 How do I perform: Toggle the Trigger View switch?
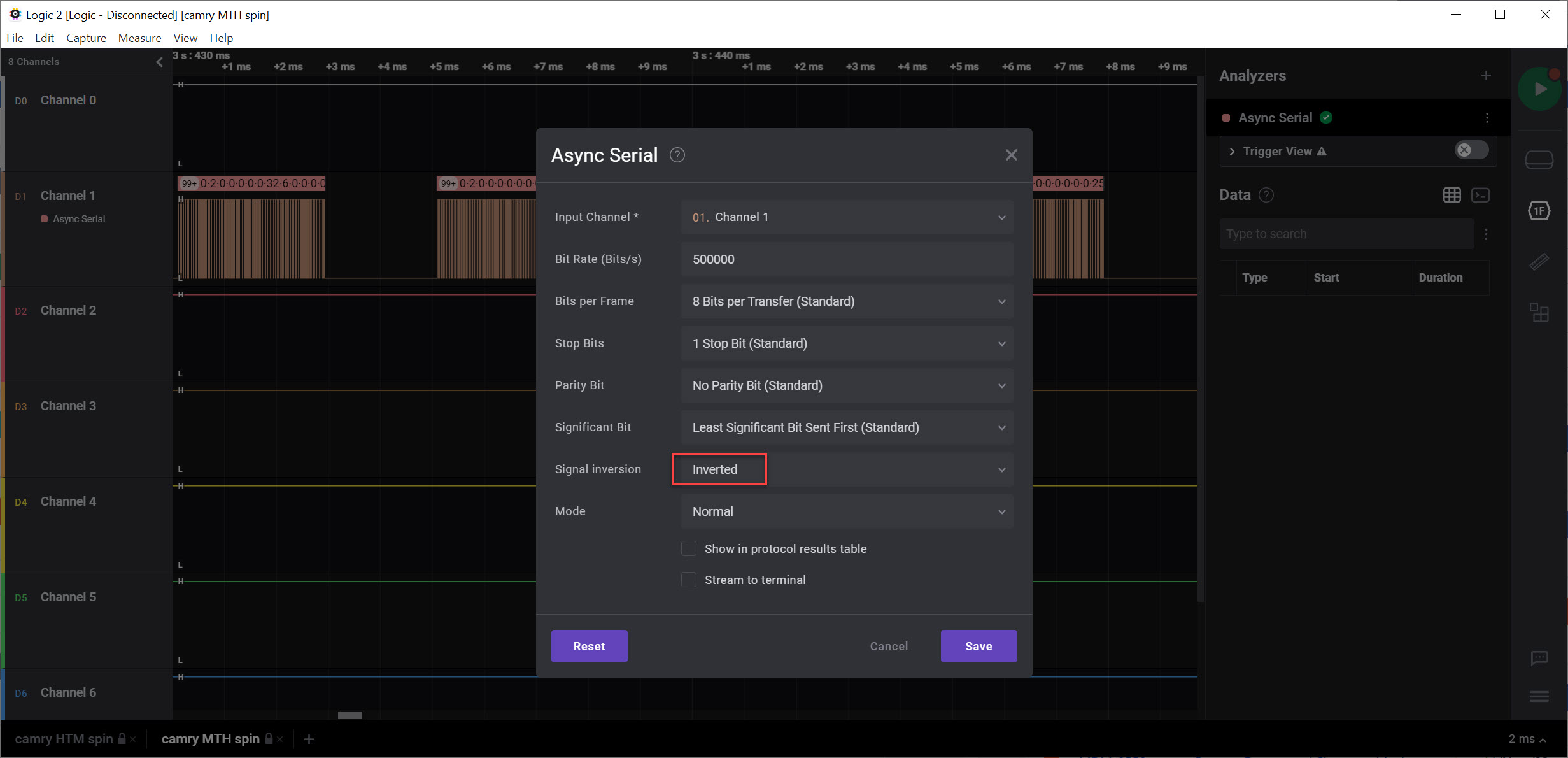[1471, 150]
